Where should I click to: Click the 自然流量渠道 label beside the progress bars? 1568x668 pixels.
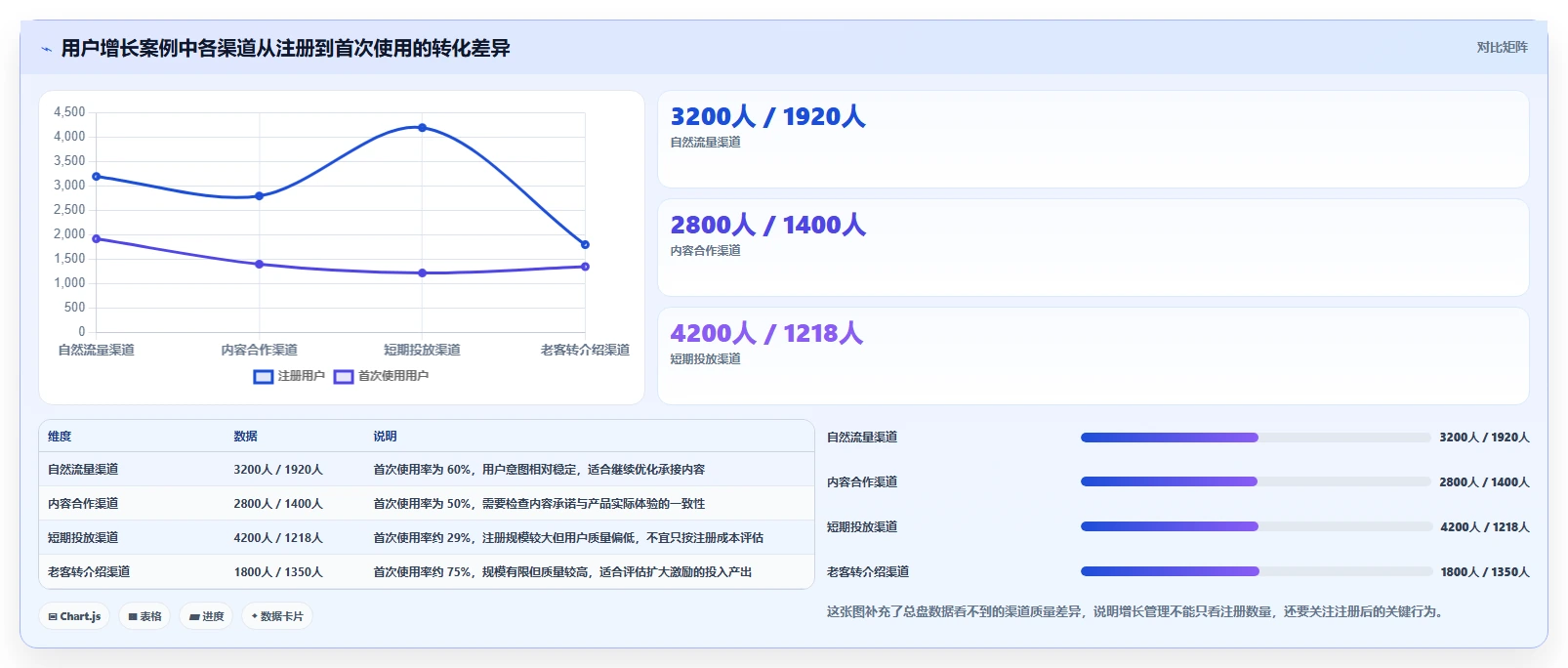click(862, 438)
